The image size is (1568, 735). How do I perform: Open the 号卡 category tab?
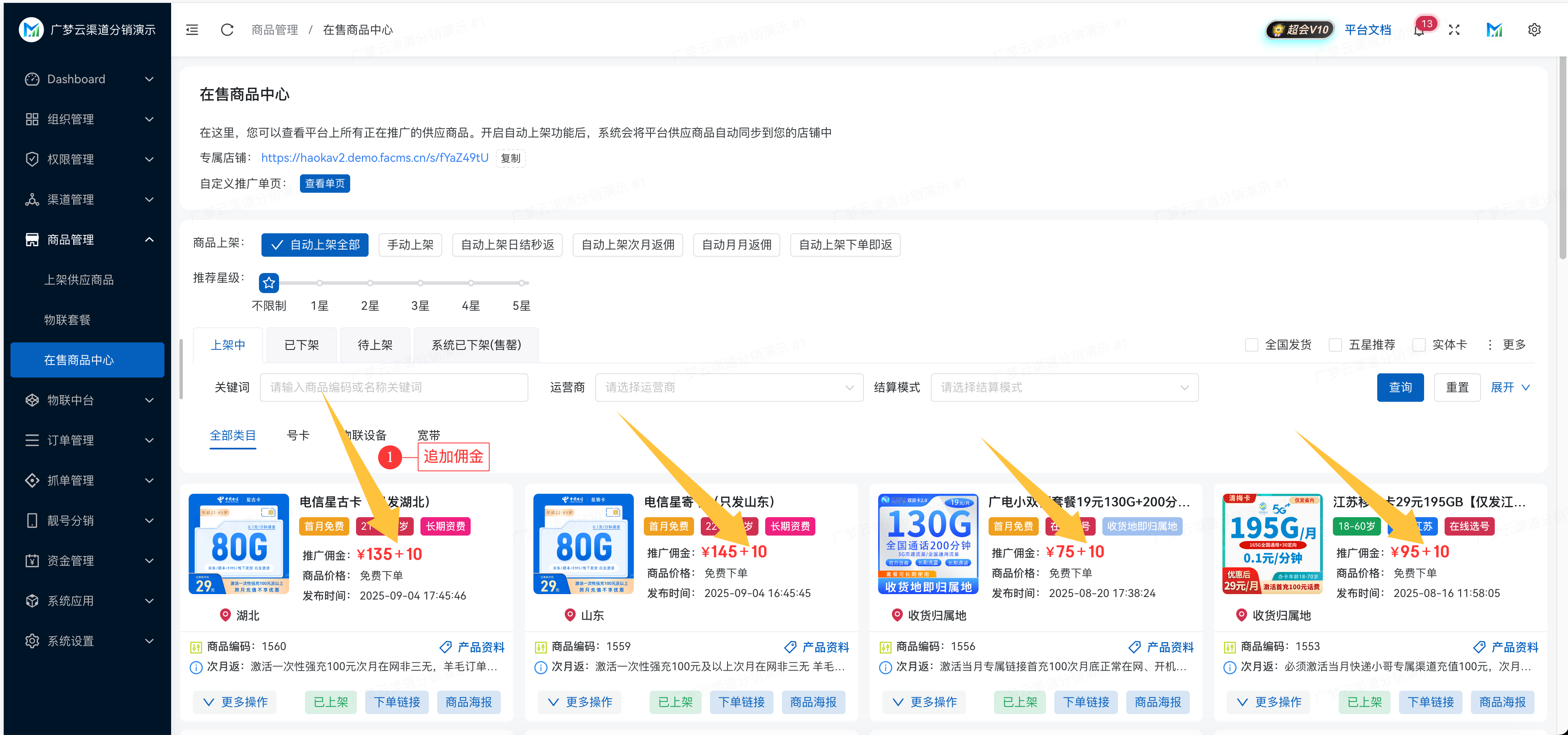click(298, 435)
